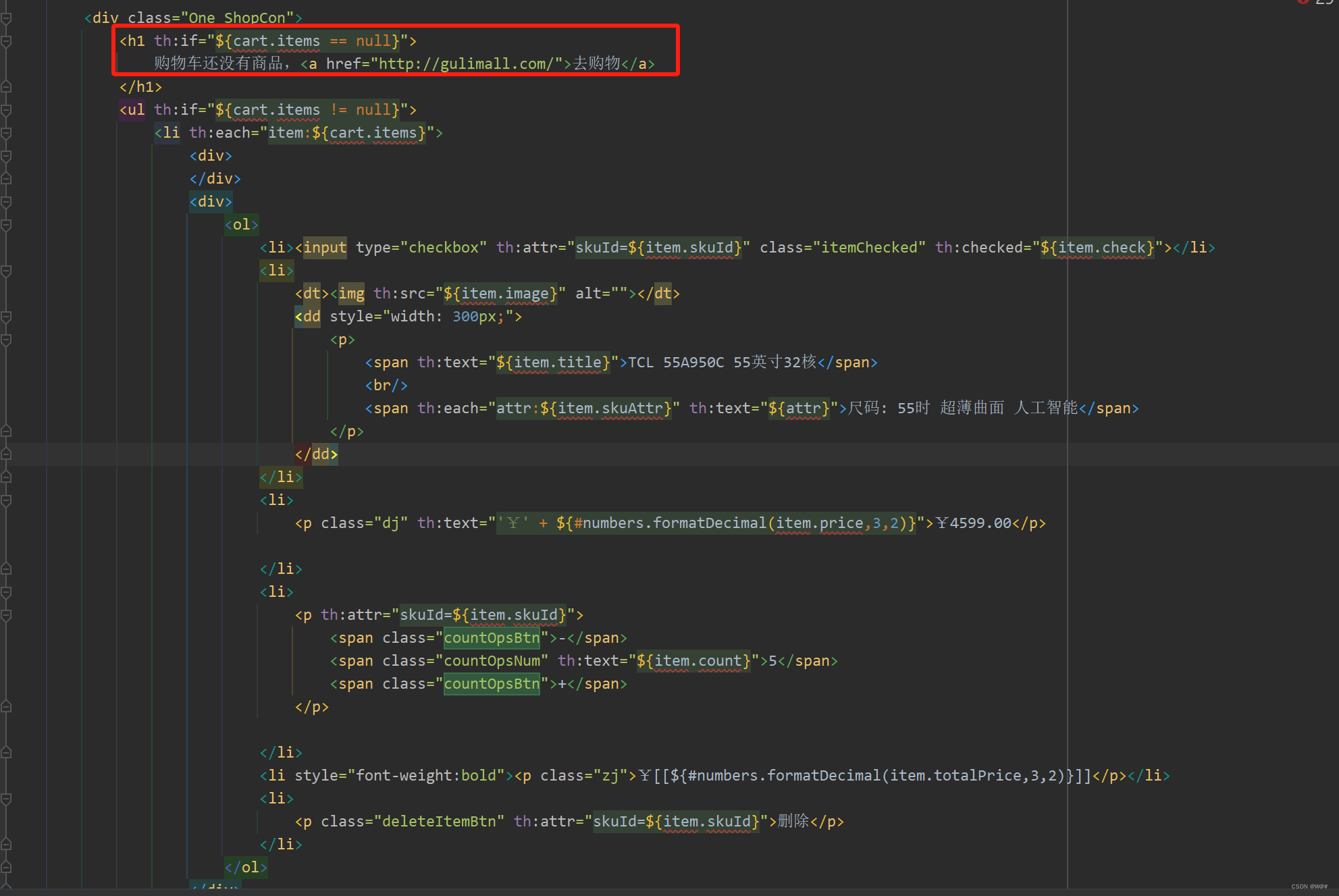The height and width of the screenshot is (896, 1339).
Task: Collapse fold marker beside div class One_ShopCon line
Action: 6,18
